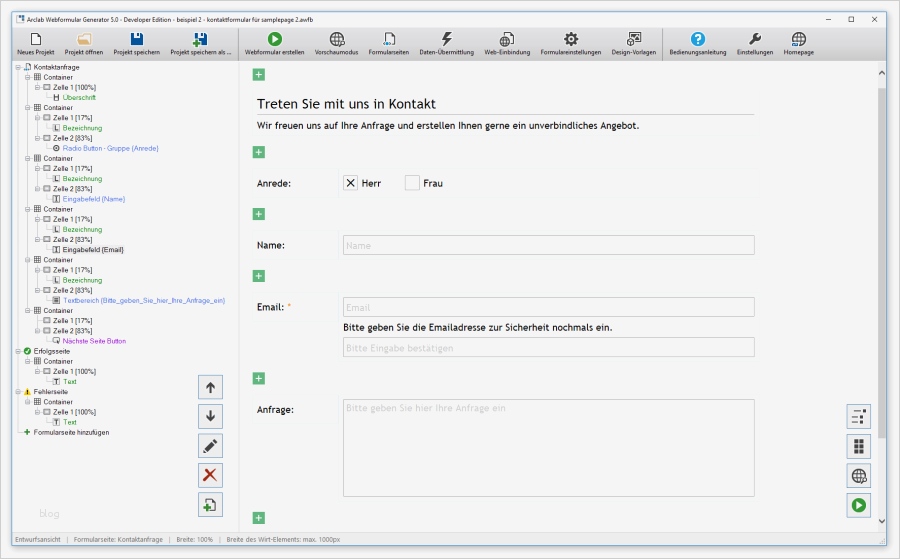
Task: Click the scroll up arrow of the form preview
Action: coord(882,73)
